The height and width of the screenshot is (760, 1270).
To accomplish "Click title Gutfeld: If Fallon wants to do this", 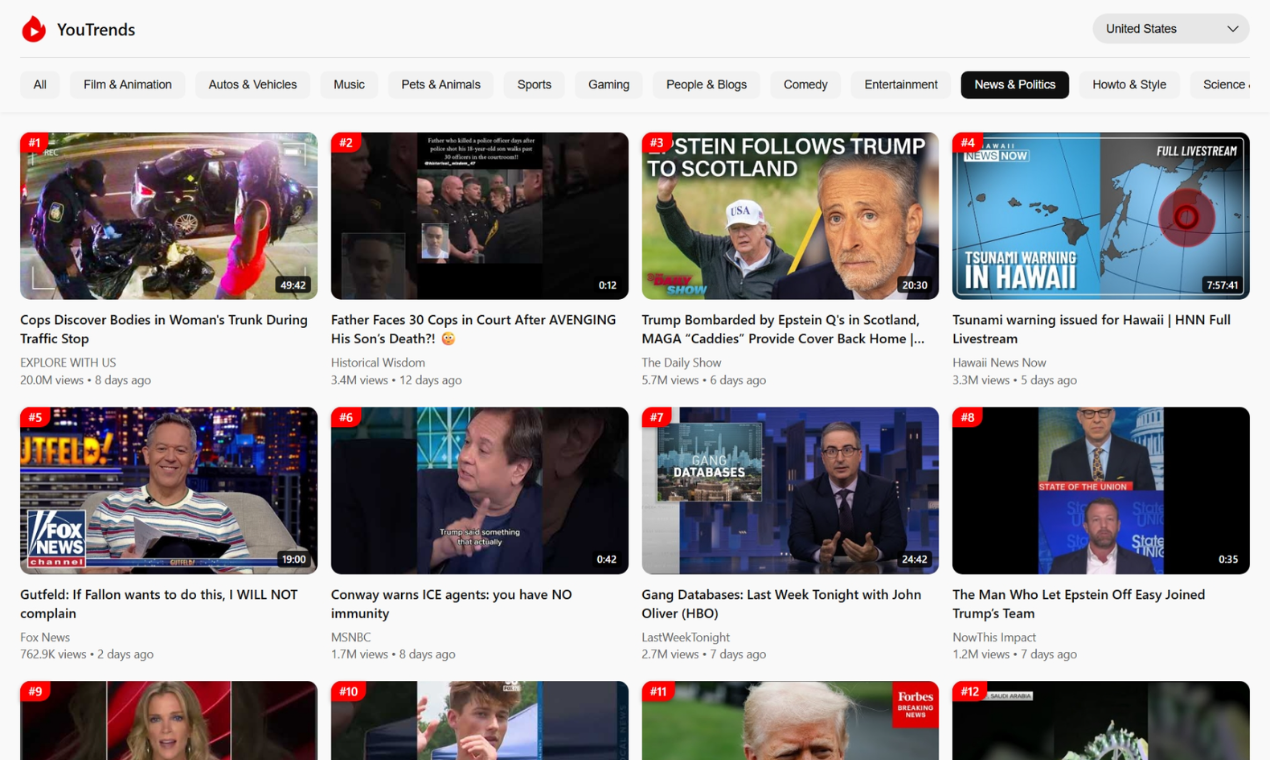I will tap(159, 604).
